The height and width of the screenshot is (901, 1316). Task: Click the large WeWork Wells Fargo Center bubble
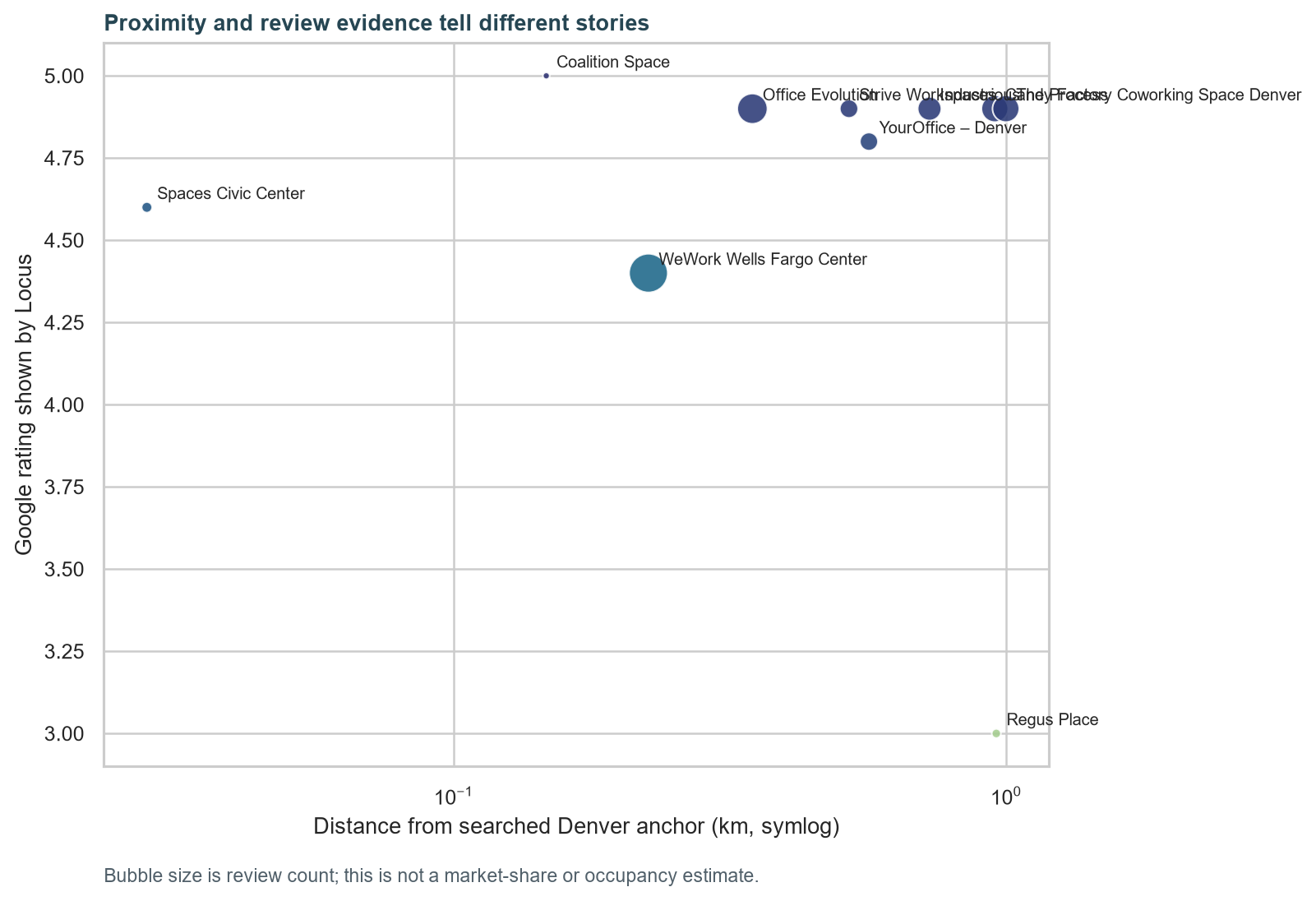[649, 273]
